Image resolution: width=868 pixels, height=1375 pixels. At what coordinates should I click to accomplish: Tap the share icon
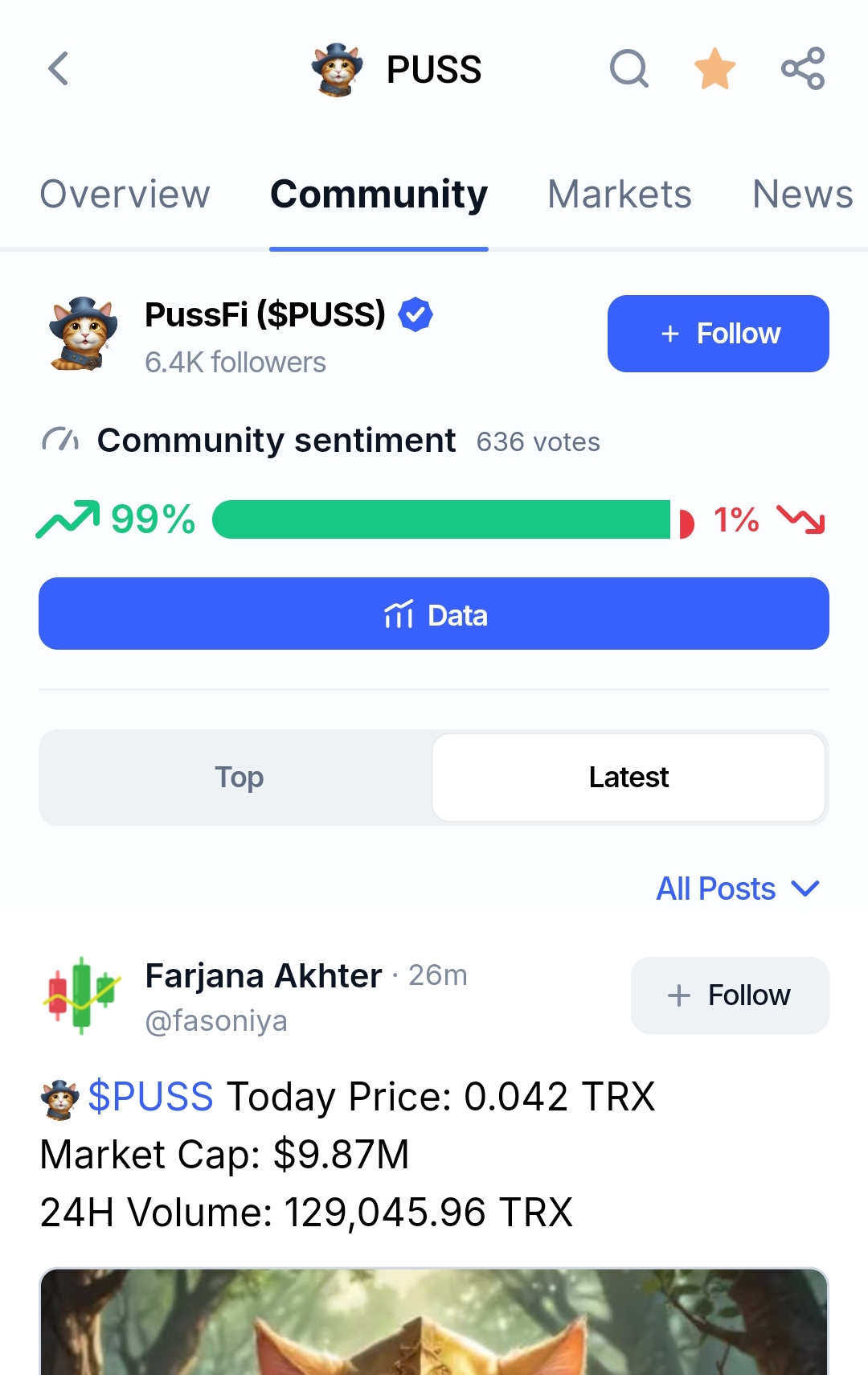point(803,69)
